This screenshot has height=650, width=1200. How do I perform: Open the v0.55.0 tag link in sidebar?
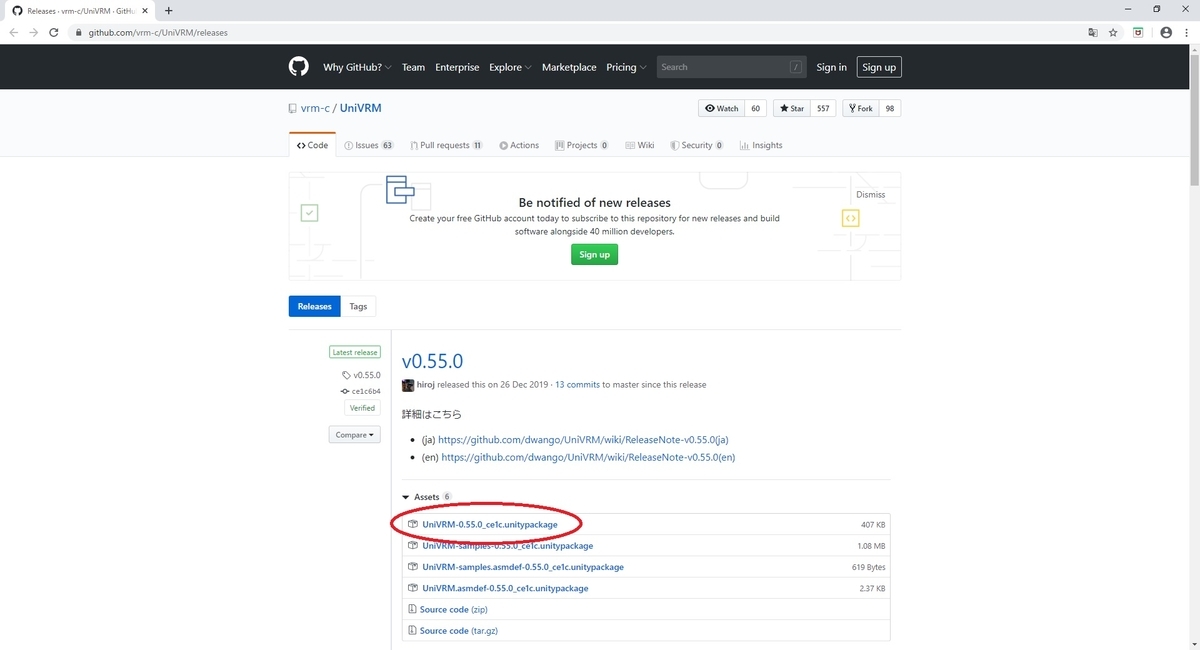(x=361, y=375)
